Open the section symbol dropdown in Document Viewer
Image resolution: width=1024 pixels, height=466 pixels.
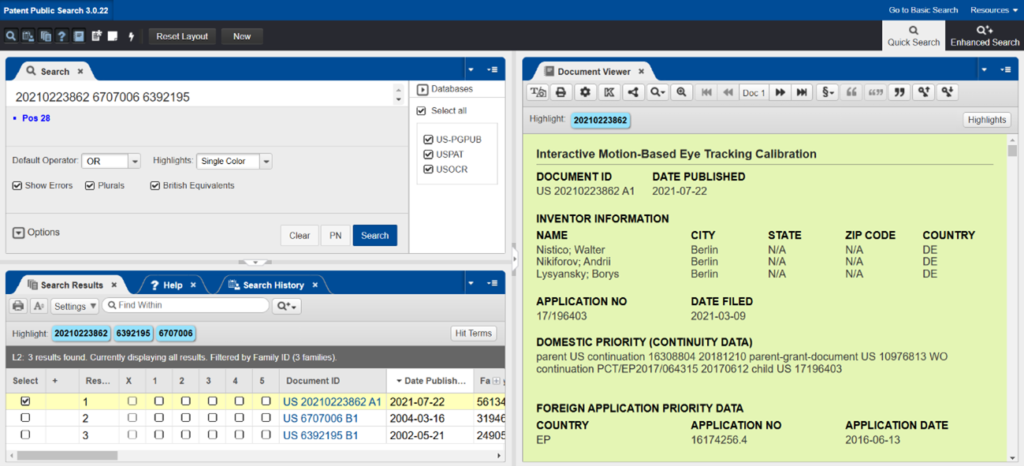click(x=827, y=93)
